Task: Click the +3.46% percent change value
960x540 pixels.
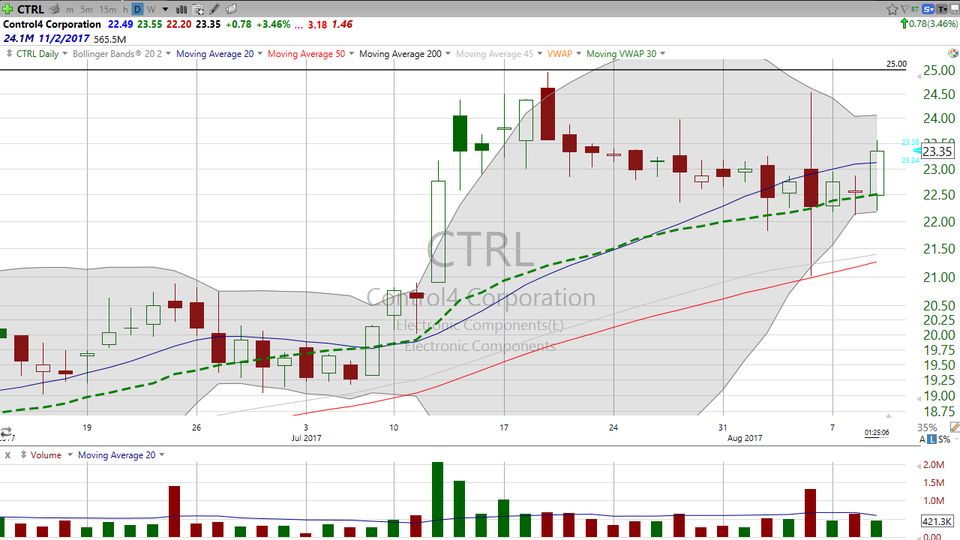Action: tap(273, 24)
